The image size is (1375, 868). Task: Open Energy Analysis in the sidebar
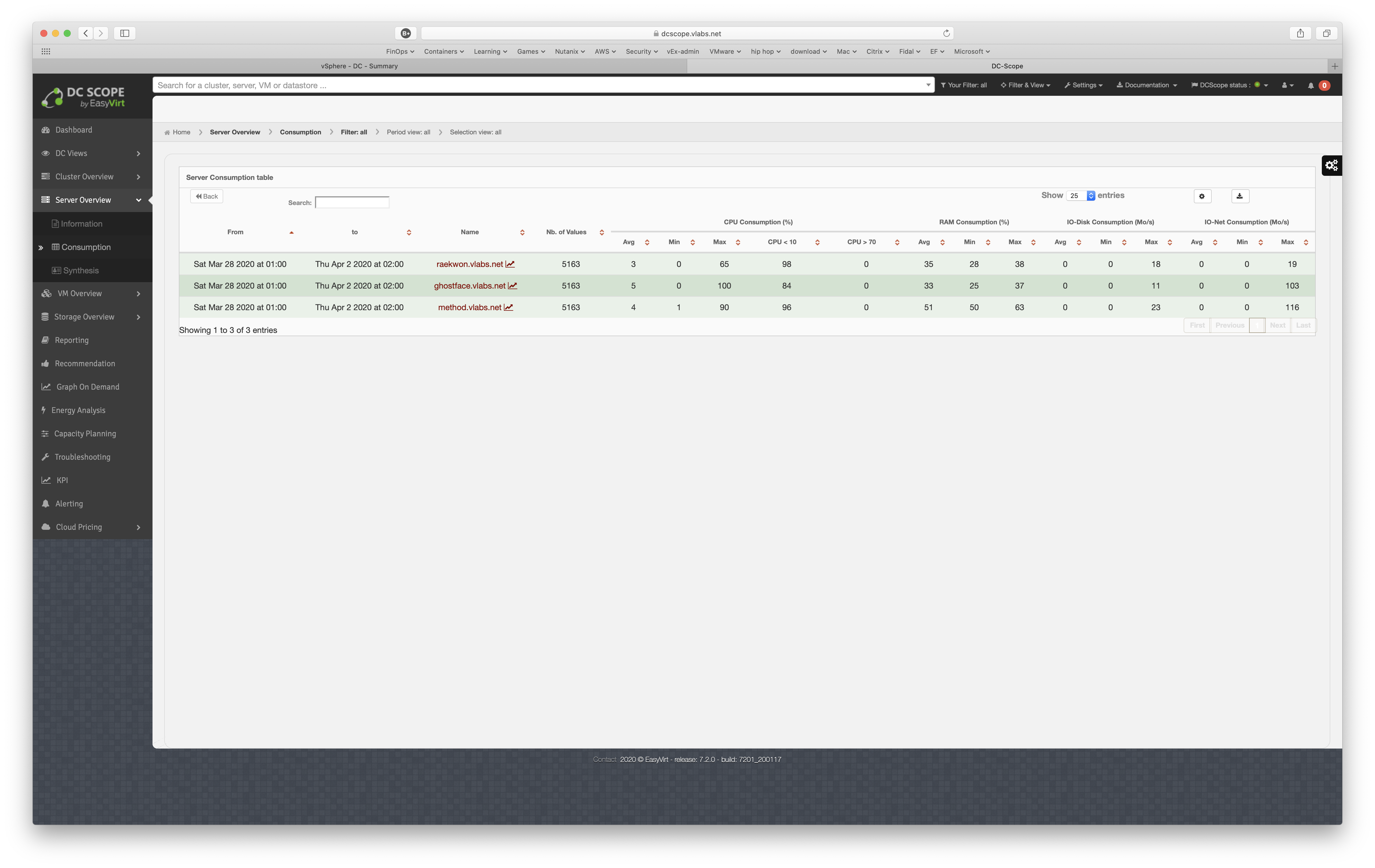(93, 410)
